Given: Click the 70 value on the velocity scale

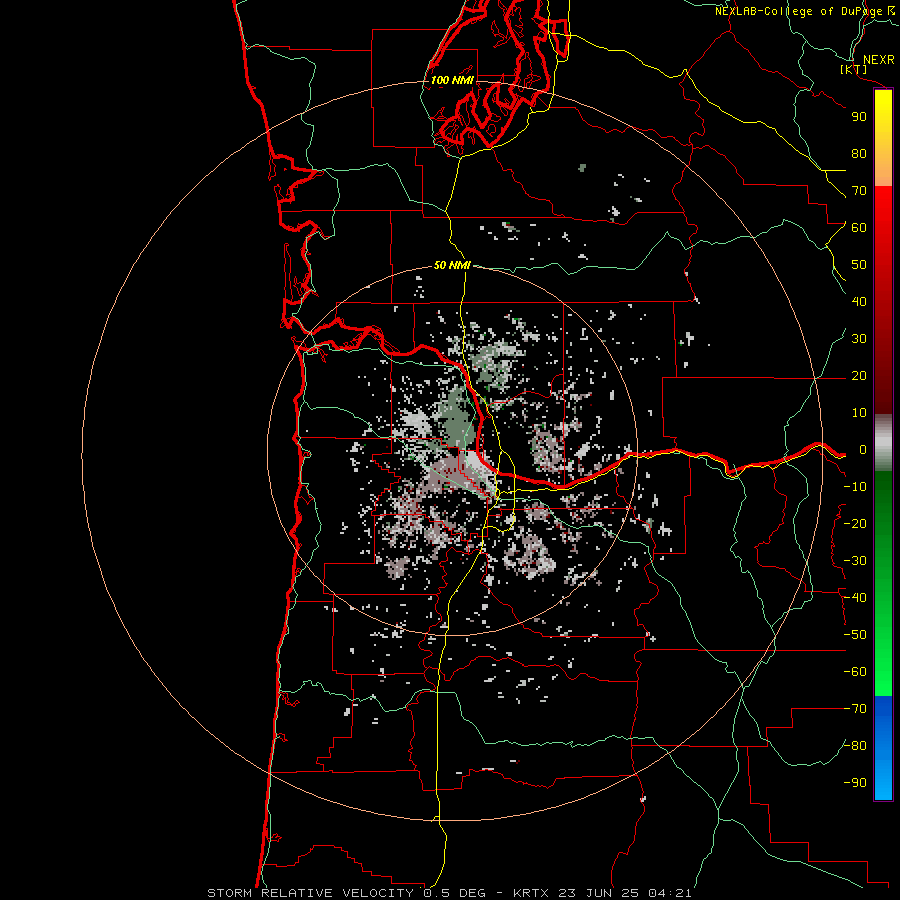Looking at the screenshot, I should click(x=859, y=191).
